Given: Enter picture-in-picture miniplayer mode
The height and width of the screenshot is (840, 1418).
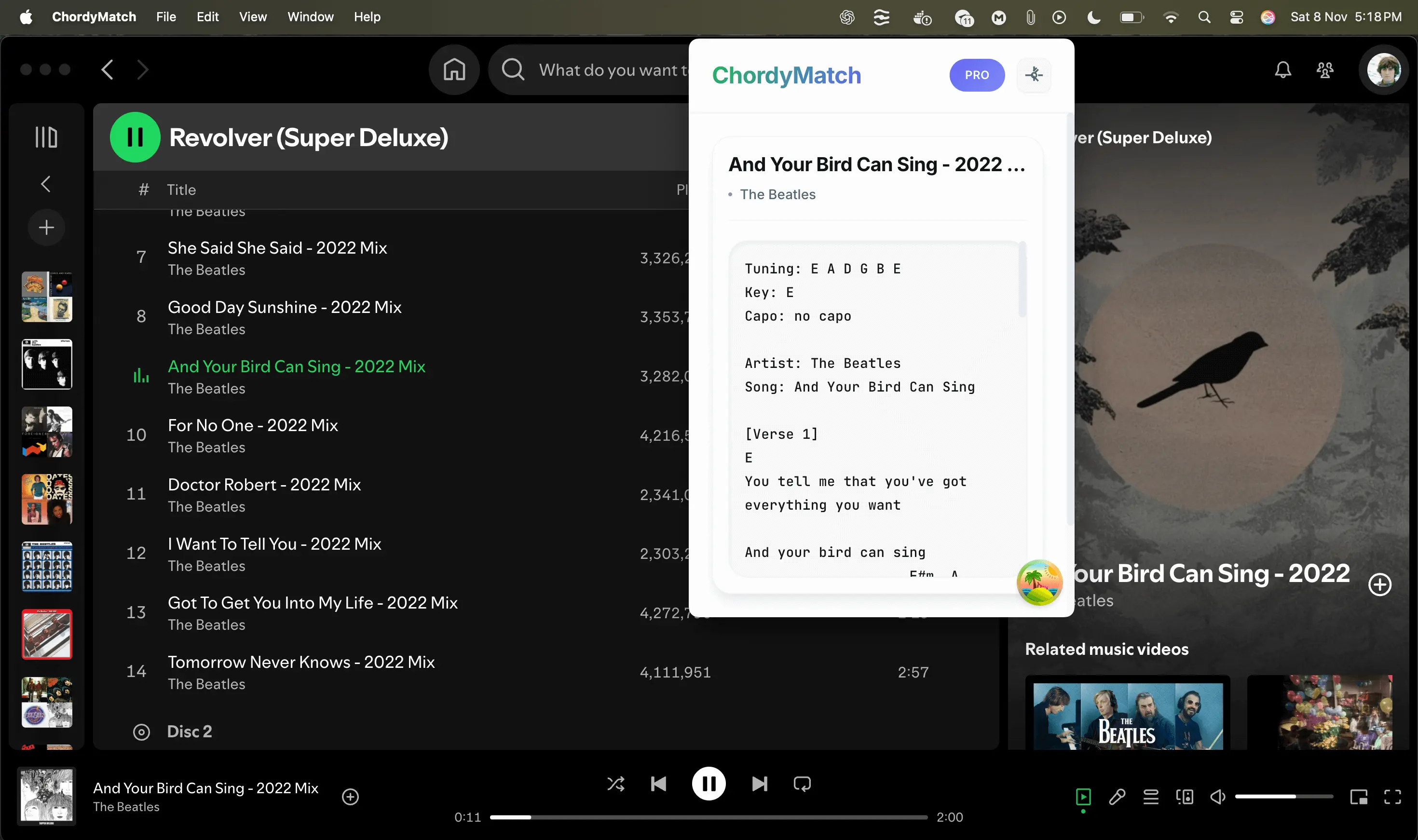Looking at the screenshot, I should [x=1358, y=797].
